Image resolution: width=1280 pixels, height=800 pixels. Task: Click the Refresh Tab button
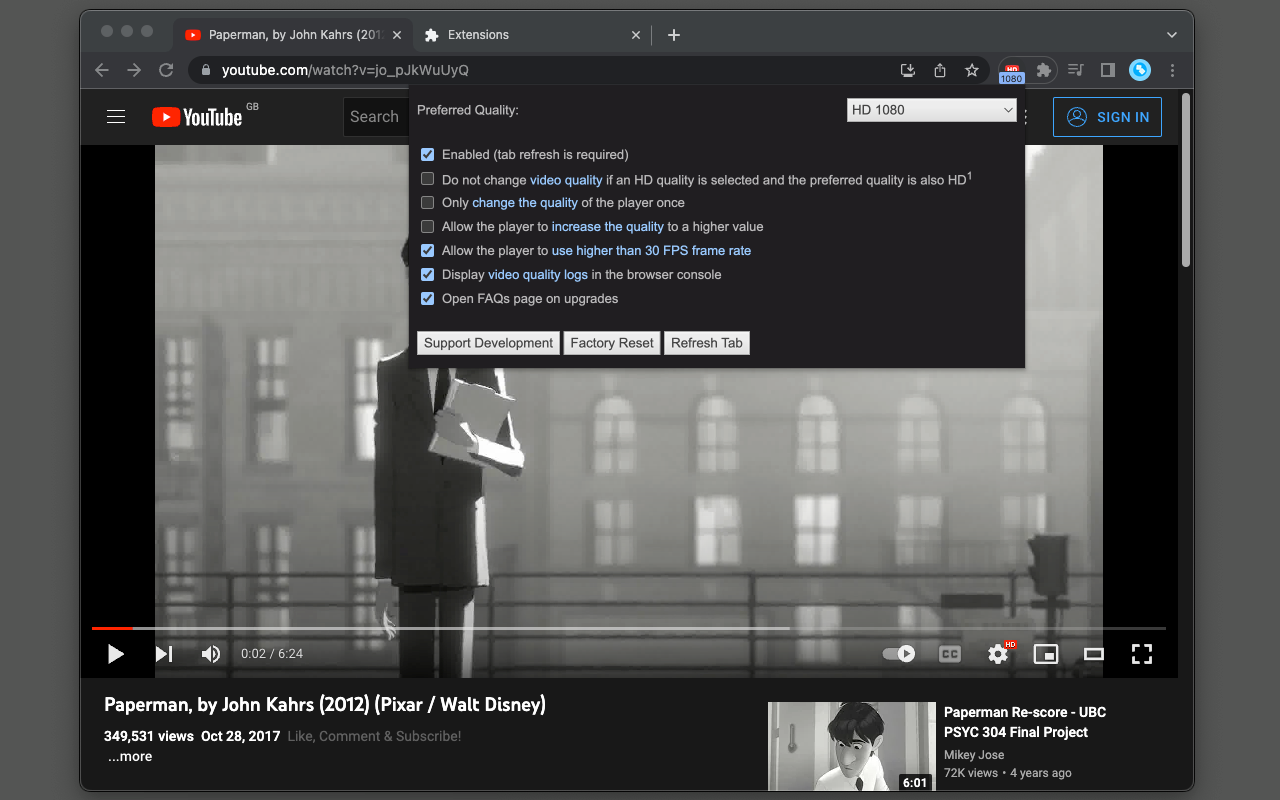tap(706, 343)
